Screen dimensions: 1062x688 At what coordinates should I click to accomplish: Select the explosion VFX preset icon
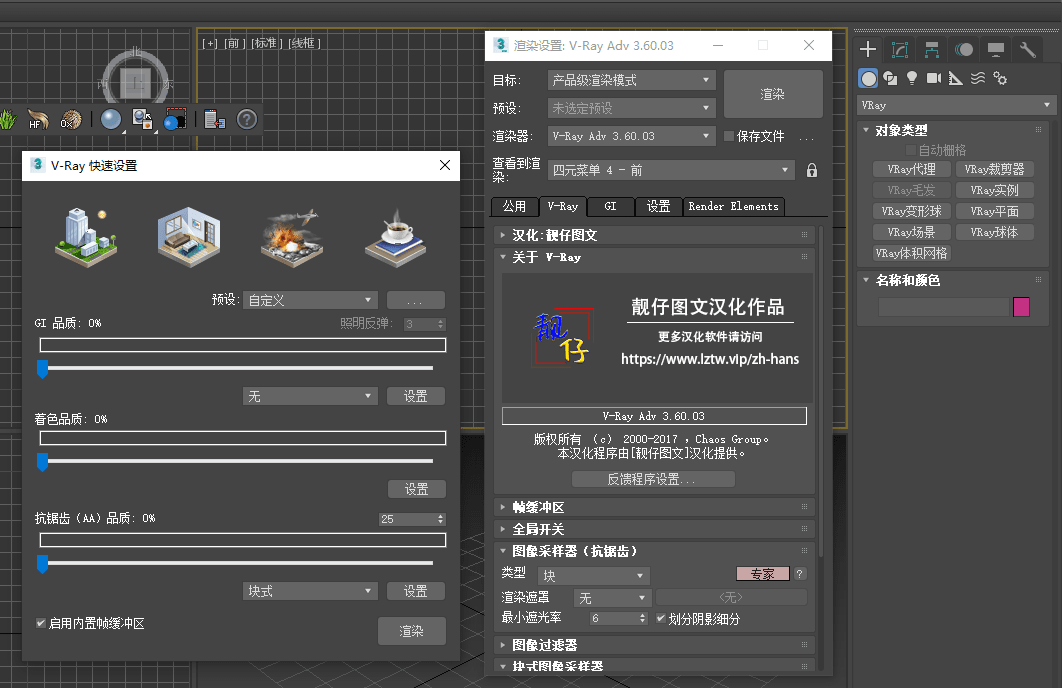(292, 236)
